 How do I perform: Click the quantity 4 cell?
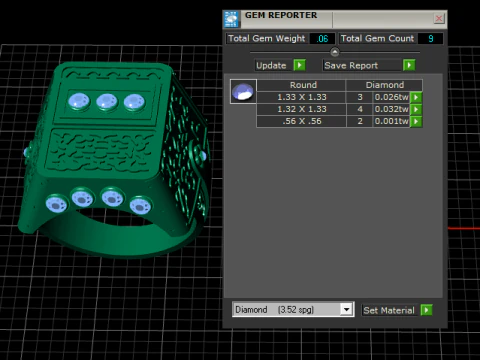[x=360, y=109]
